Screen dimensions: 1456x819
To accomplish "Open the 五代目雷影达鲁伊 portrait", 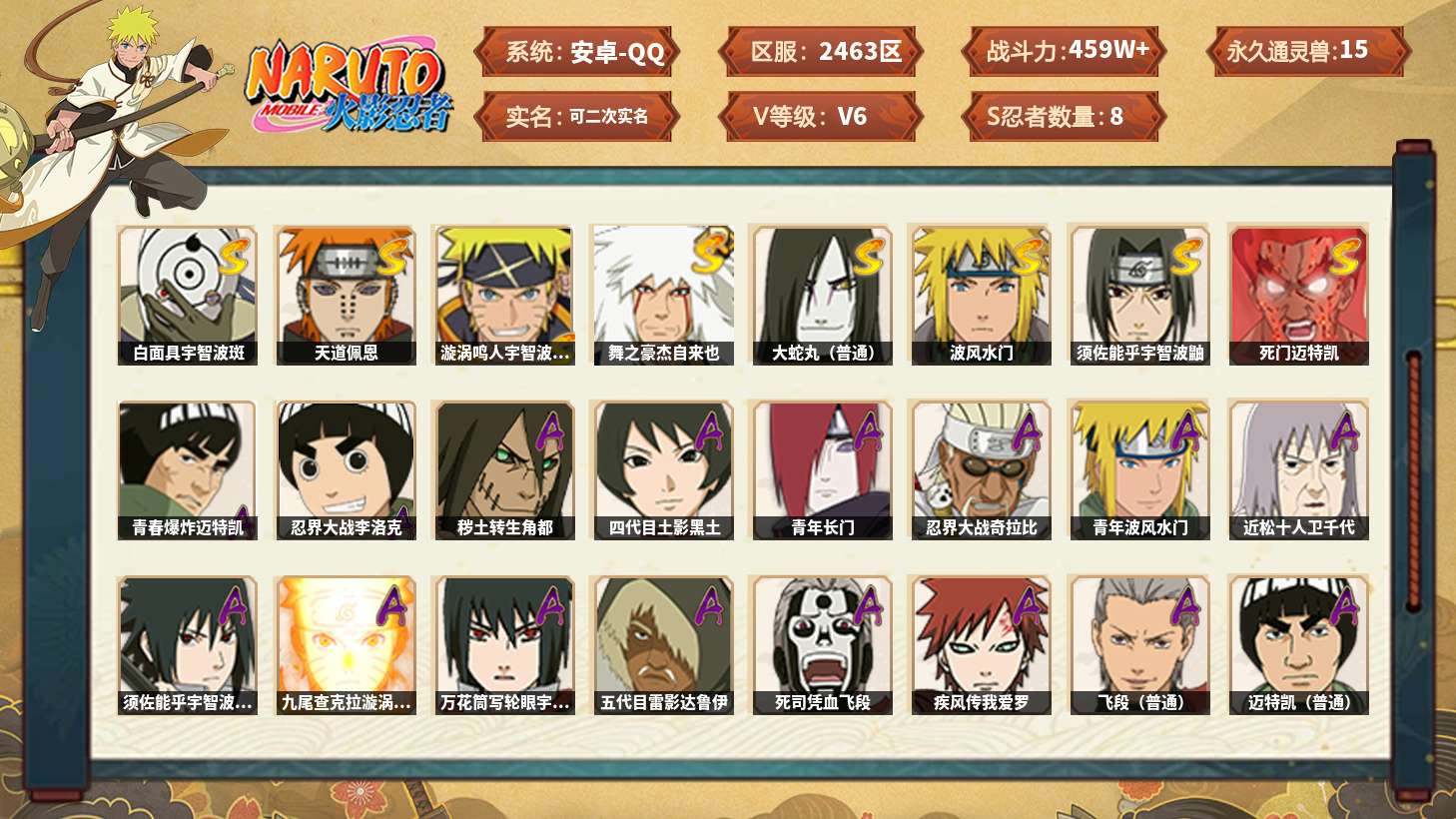I will 664,646.
